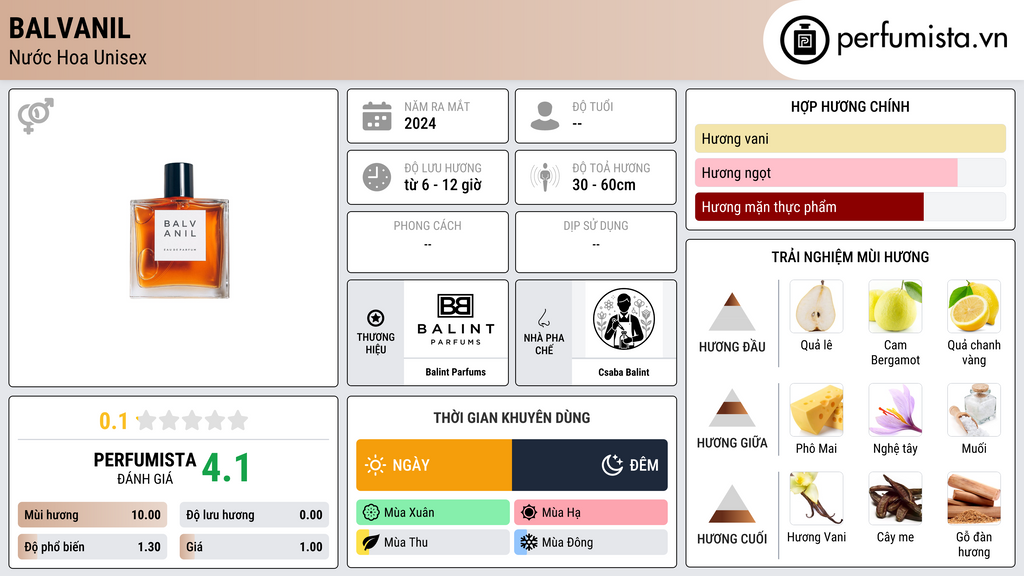This screenshot has height=576, width=1024.
Task: Click the moon icon in Đêm
Action: 612,465
